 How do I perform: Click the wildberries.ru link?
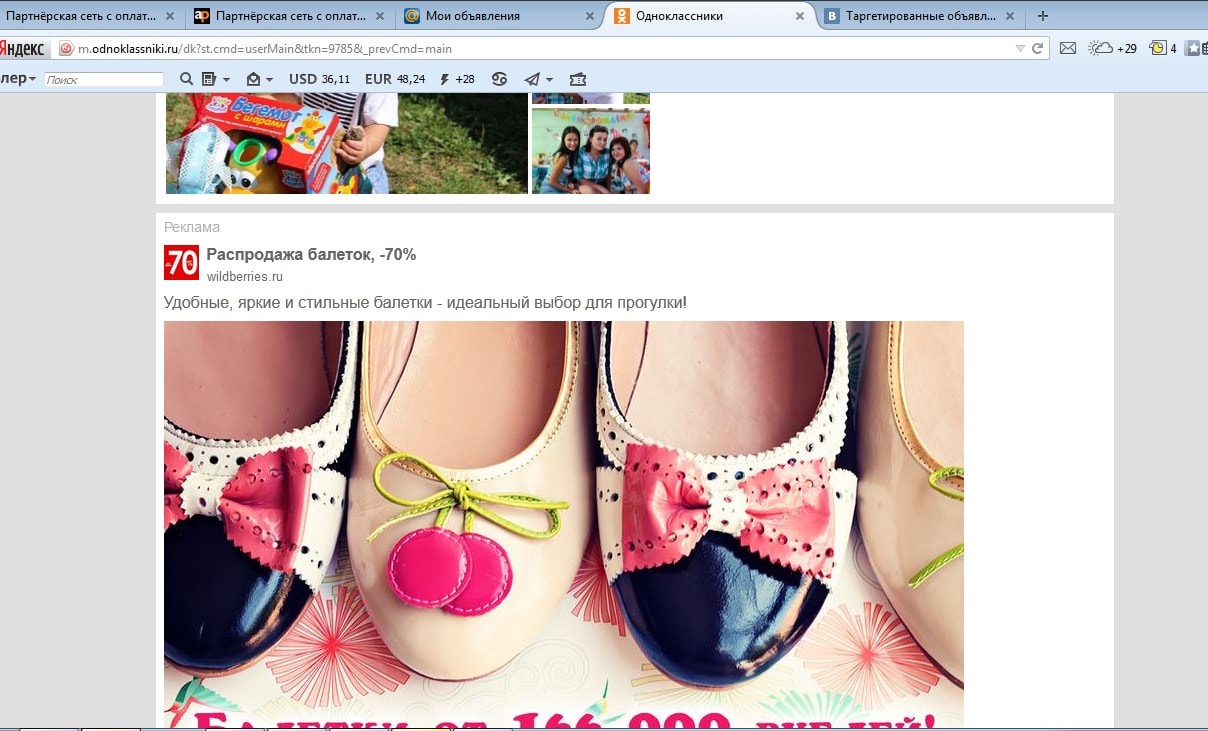point(244,277)
